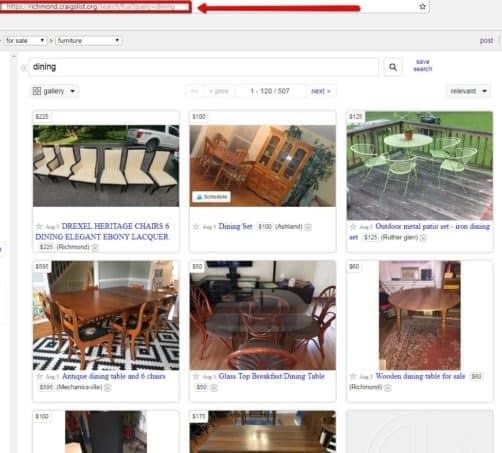
Task: Open the 'for sale' category dropdown
Action: coord(25,40)
